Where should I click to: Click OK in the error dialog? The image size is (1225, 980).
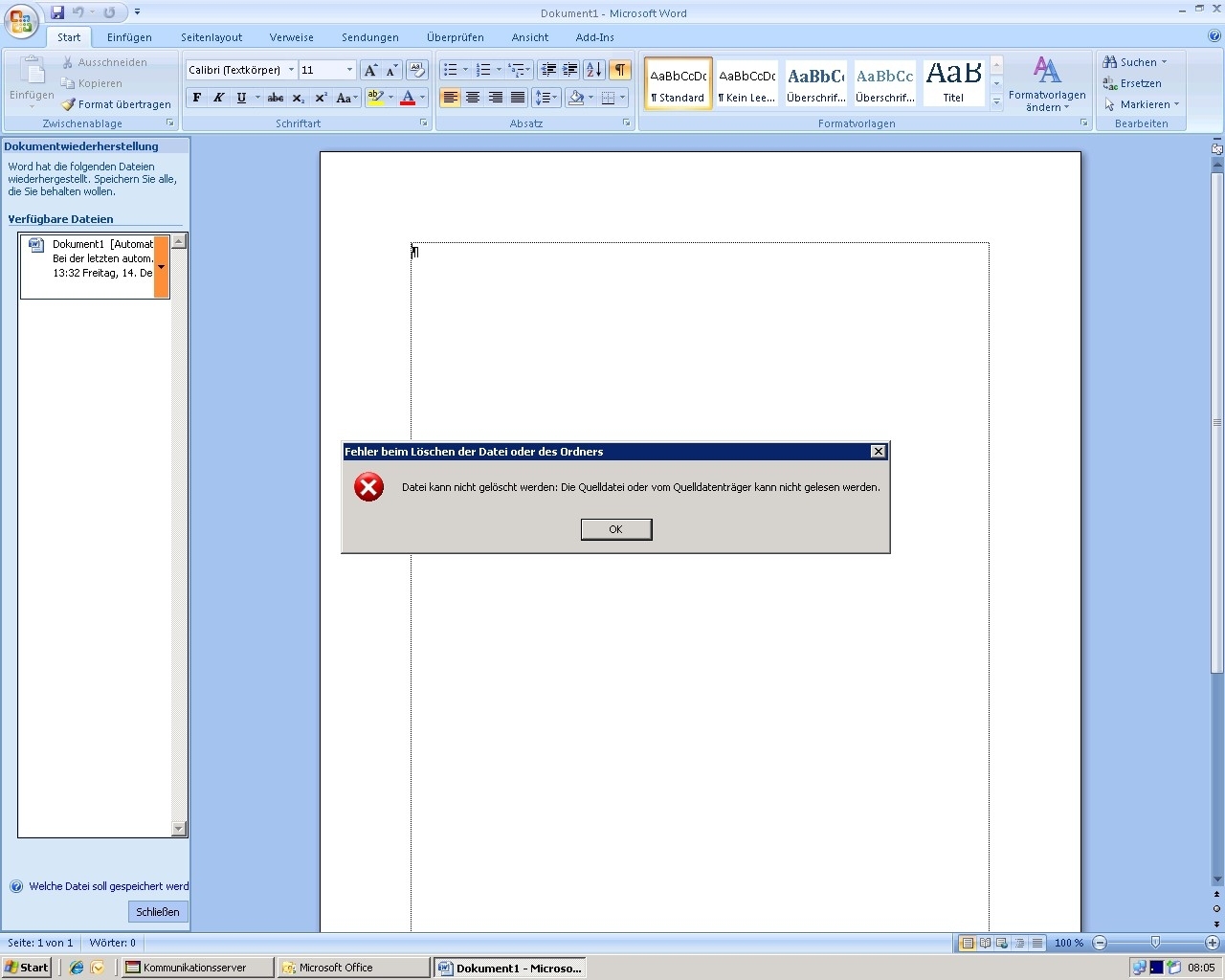tap(616, 529)
